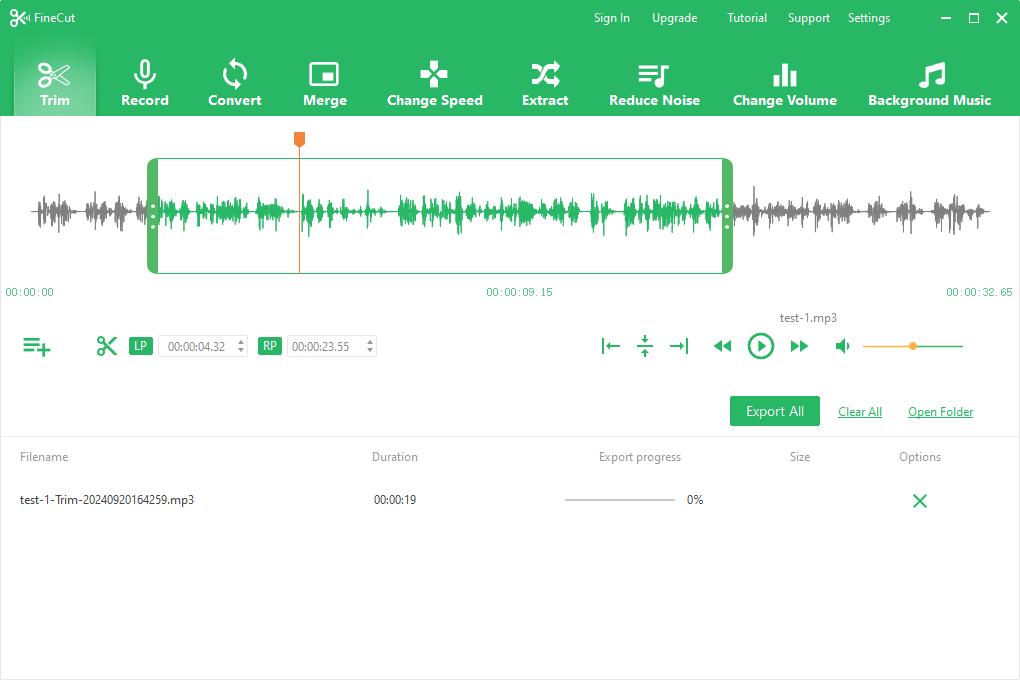Screen dimensions: 1020x680
Task: Open the Settings menu item
Action: click(x=868, y=18)
